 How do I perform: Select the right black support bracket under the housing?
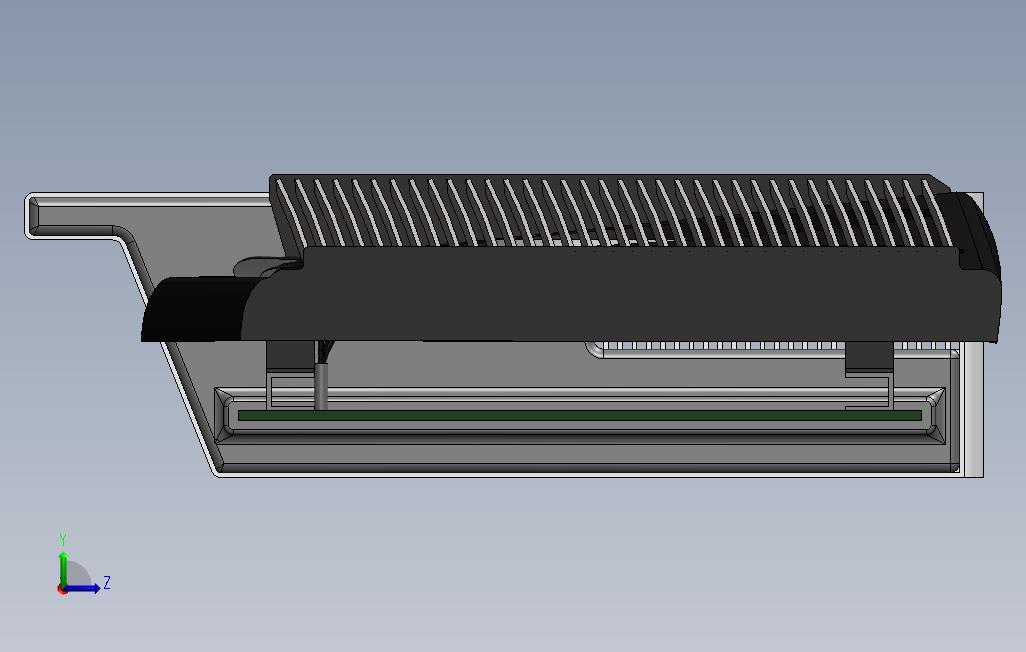click(x=869, y=357)
